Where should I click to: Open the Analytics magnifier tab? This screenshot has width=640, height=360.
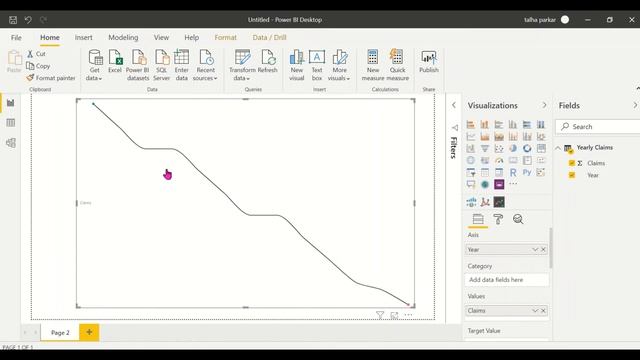(518, 219)
